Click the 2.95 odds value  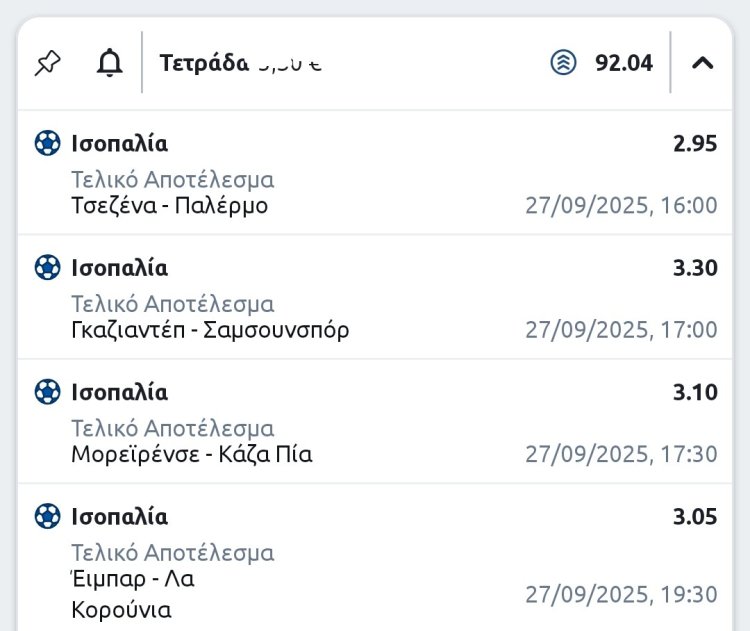(695, 143)
